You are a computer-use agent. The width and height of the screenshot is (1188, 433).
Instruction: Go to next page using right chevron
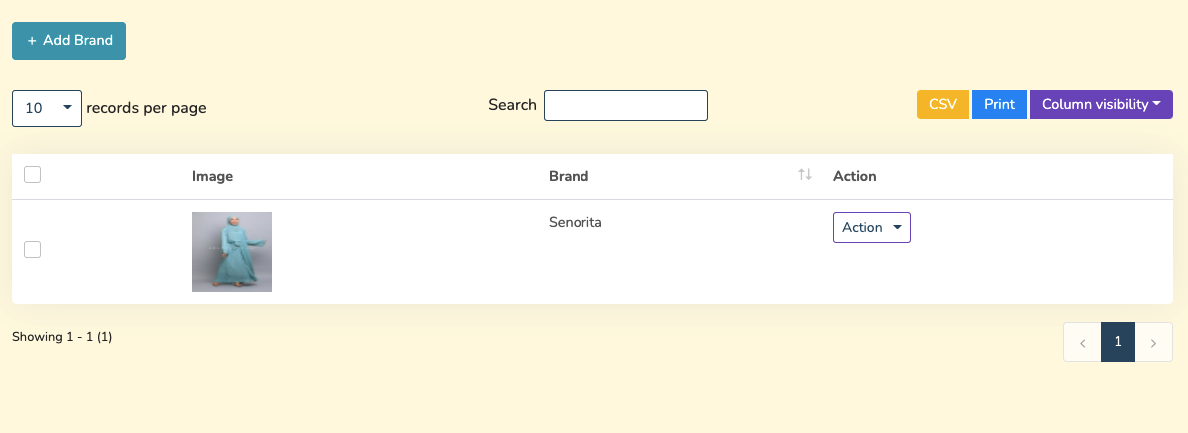coord(1154,343)
